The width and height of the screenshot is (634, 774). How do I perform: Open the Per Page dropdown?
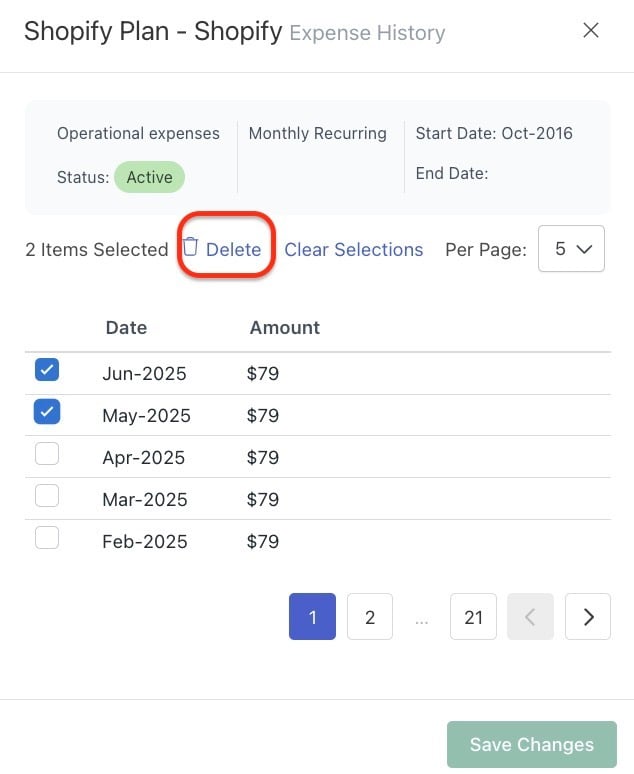pyautogui.click(x=571, y=248)
